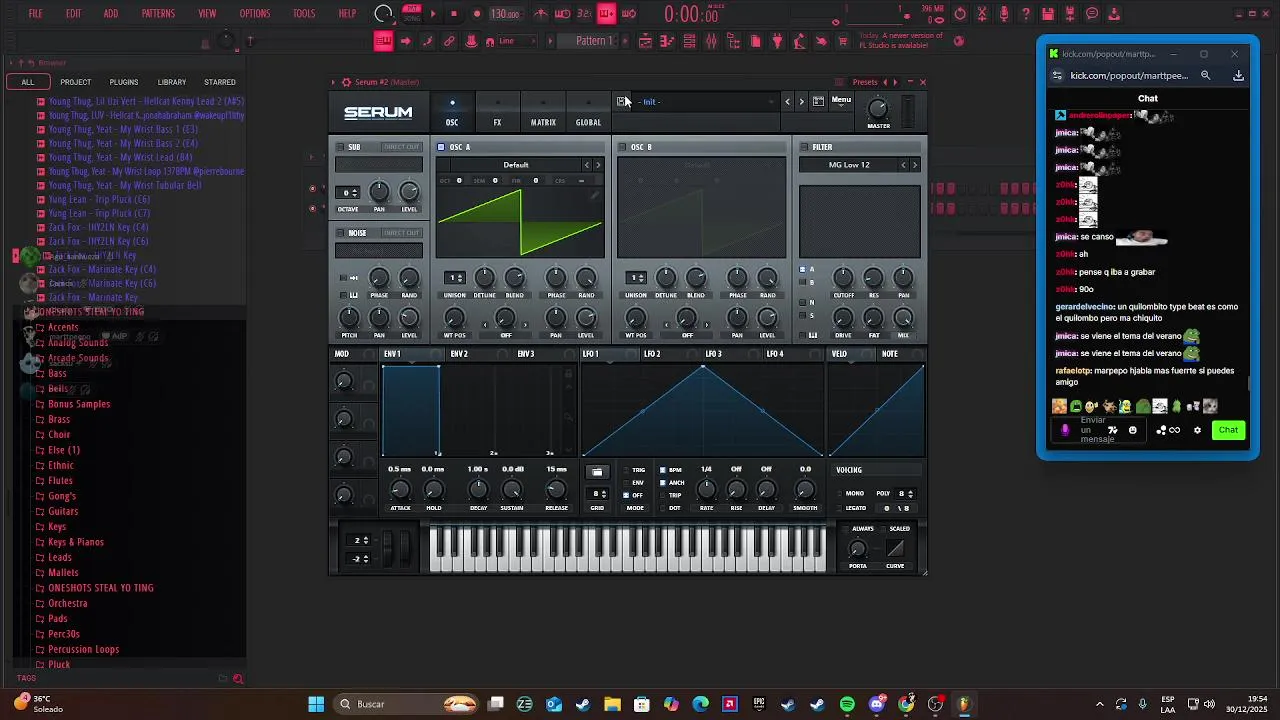The width and height of the screenshot is (1280, 720).
Task: Open the Serum Menu dropdown
Action: [841, 100]
